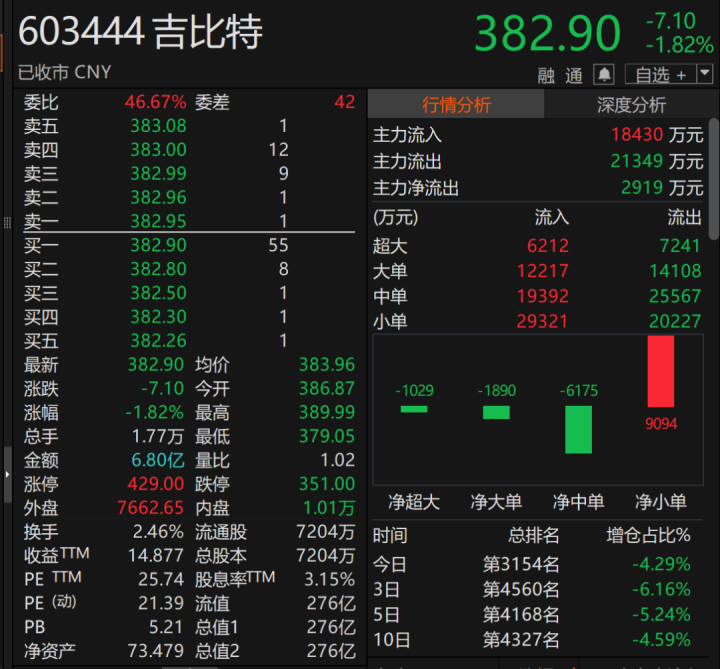The width and height of the screenshot is (720, 669).
Task: Expand the left panel collapse arrow
Action: click(x=7, y=474)
